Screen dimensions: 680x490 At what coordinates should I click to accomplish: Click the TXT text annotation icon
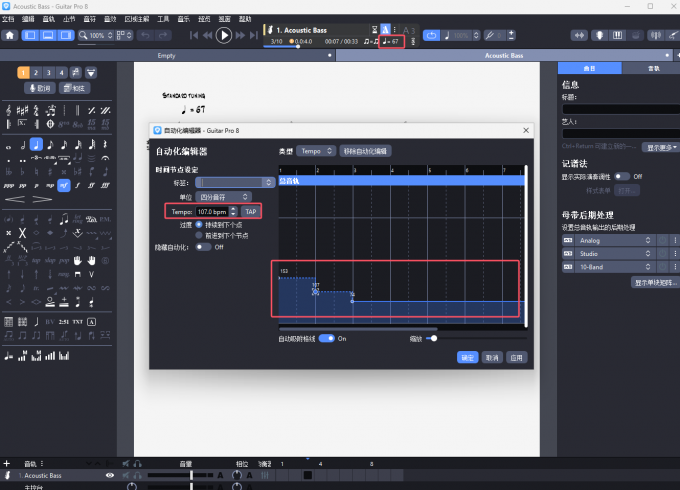(x=77, y=321)
